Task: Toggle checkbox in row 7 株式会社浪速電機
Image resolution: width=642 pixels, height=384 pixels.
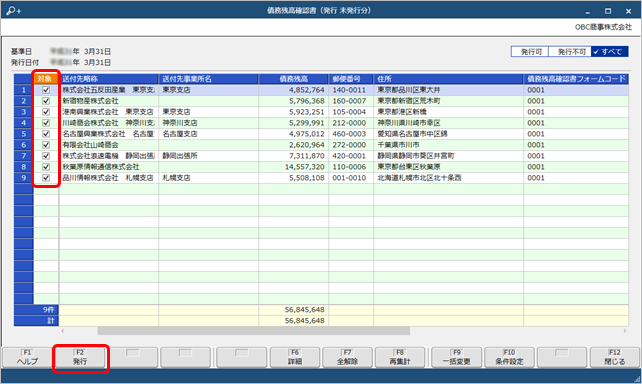Action: [x=46, y=156]
